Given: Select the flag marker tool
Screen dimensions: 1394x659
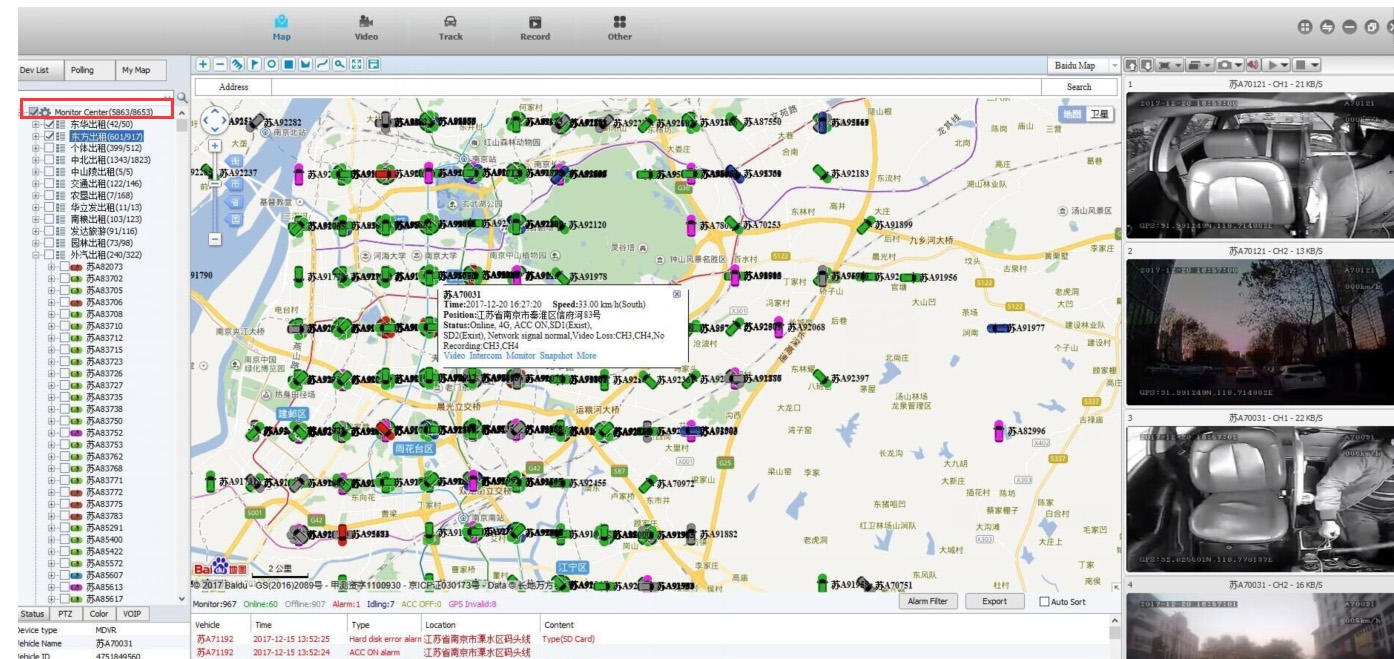Looking at the screenshot, I should click(x=255, y=64).
